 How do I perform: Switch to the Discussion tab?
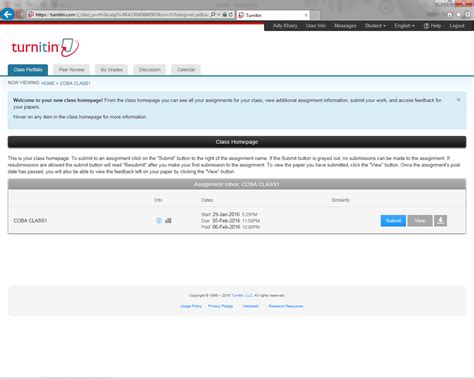click(150, 70)
